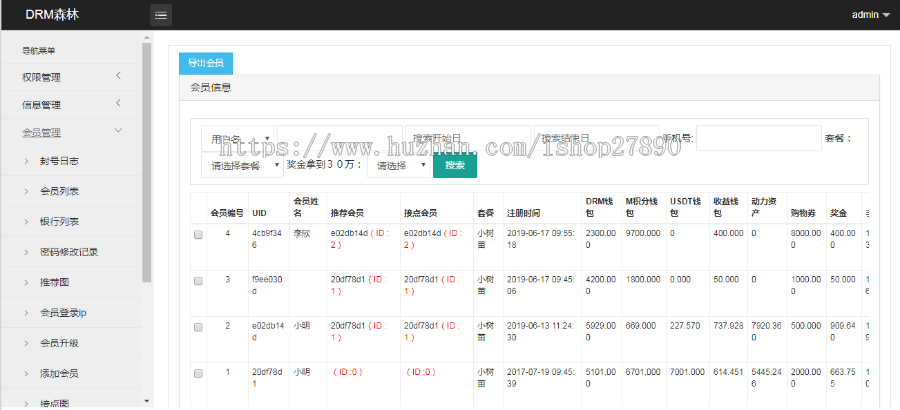Click the DRM森林 logo title
The image size is (900, 410).
(52, 15)
